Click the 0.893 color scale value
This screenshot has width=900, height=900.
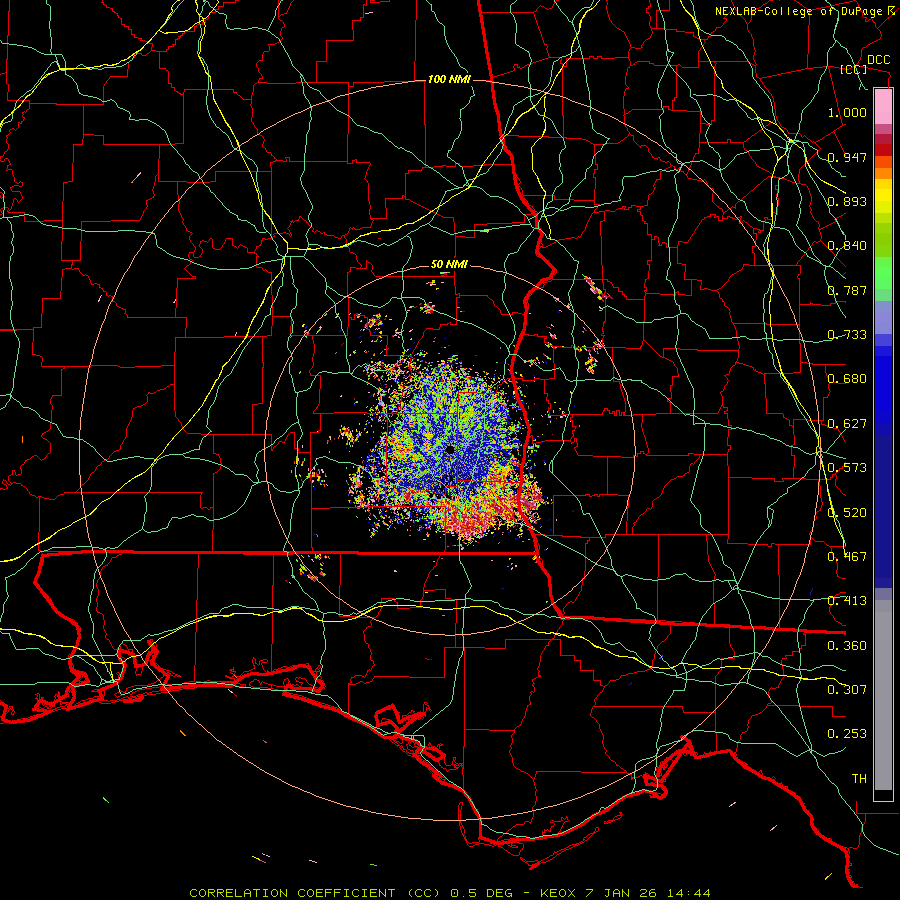(x=847, y=201)
